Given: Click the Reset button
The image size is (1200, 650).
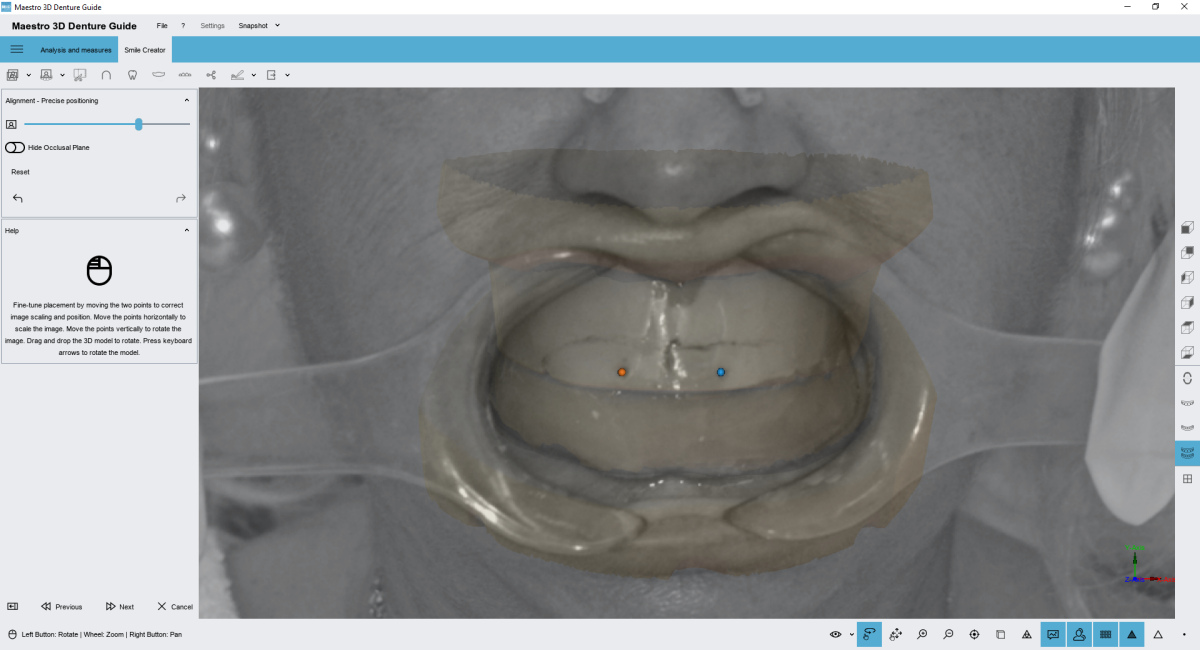Looking at the screenshot, I should 20,172.
